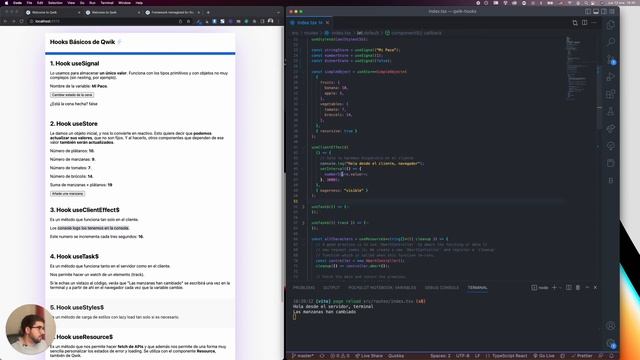
Task: Click the icon left of split editor
Action: 575,22
